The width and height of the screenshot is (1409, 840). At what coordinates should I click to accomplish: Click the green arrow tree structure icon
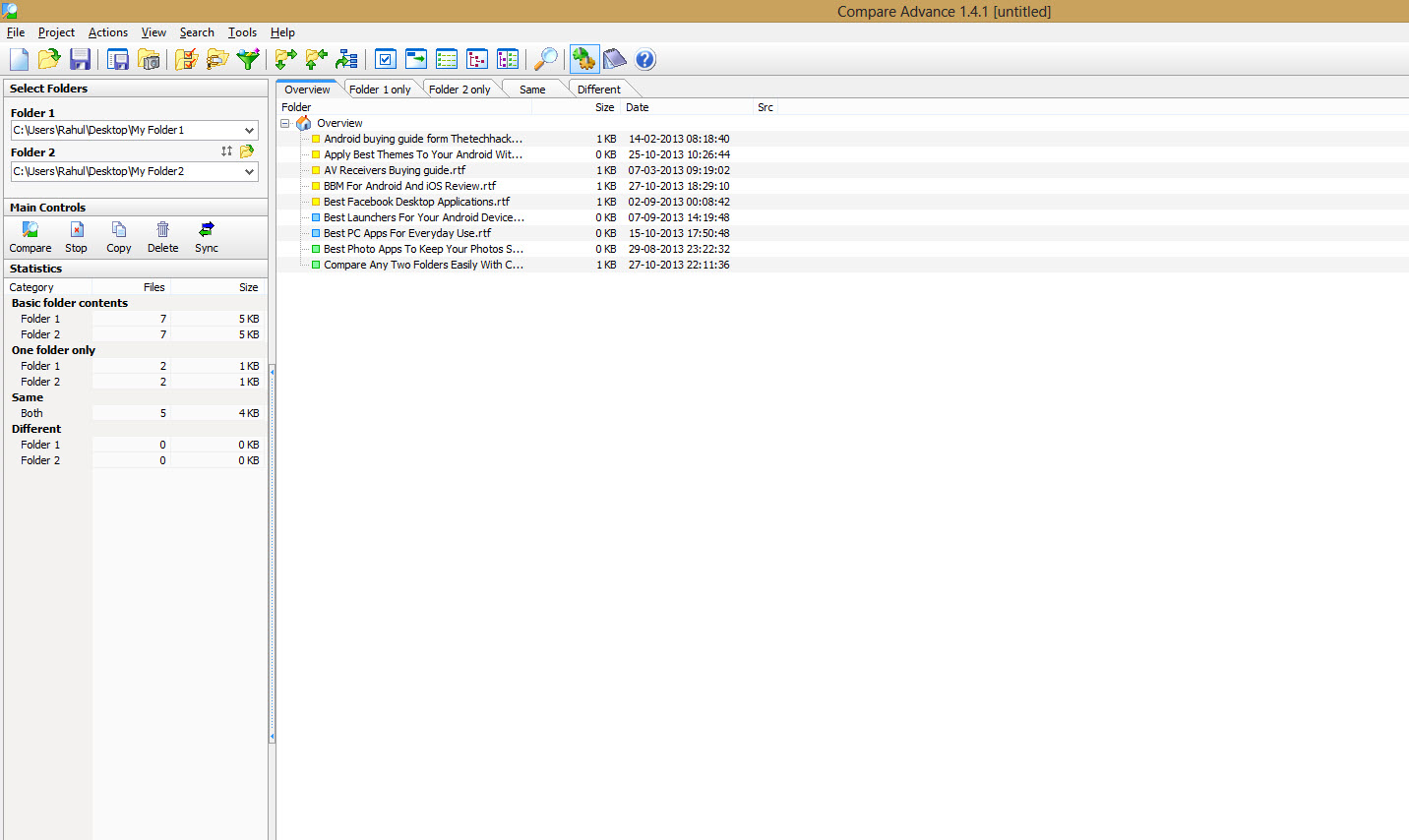[347, 59]
